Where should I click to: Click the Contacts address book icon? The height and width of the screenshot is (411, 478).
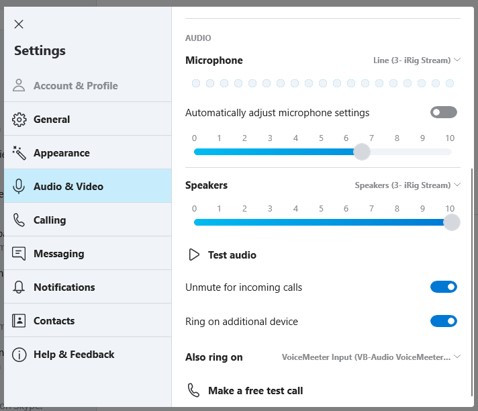pos(19,321)
